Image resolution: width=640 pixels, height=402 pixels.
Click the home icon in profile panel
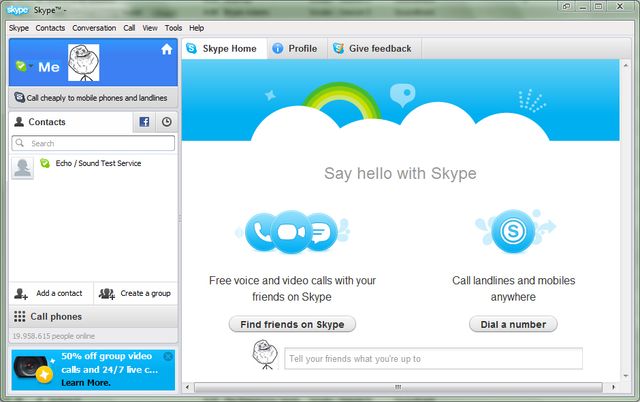[x=166, y=49]
